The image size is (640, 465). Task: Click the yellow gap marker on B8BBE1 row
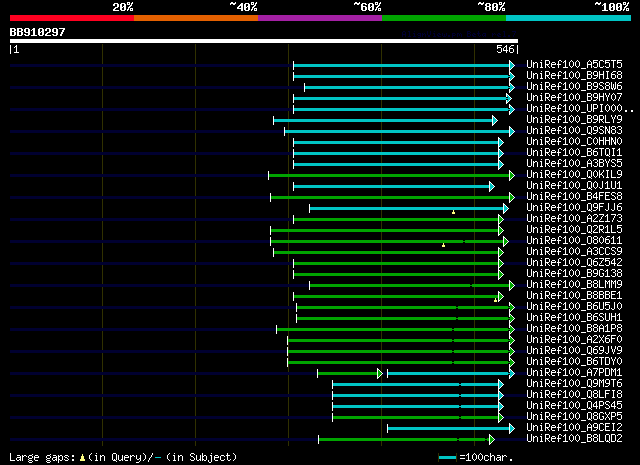[496, 300]
